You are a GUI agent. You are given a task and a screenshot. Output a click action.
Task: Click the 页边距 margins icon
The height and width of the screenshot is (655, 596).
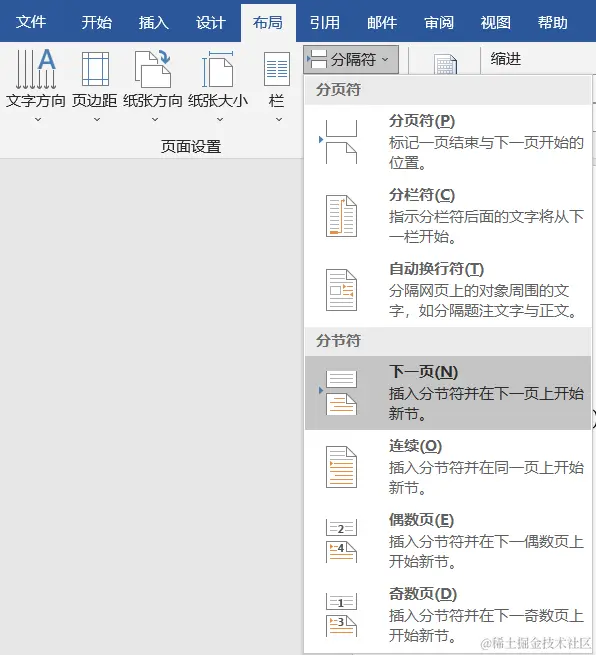[95, 69]
